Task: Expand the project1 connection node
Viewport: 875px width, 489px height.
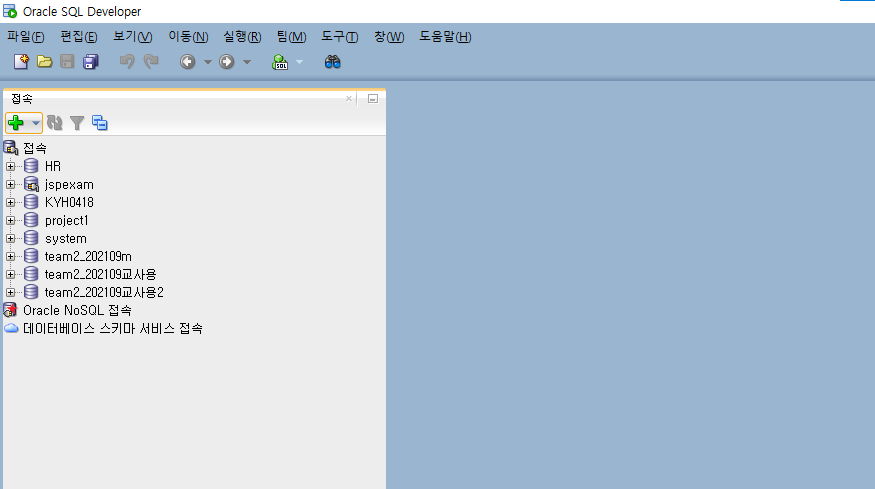Action: (11, 220)
